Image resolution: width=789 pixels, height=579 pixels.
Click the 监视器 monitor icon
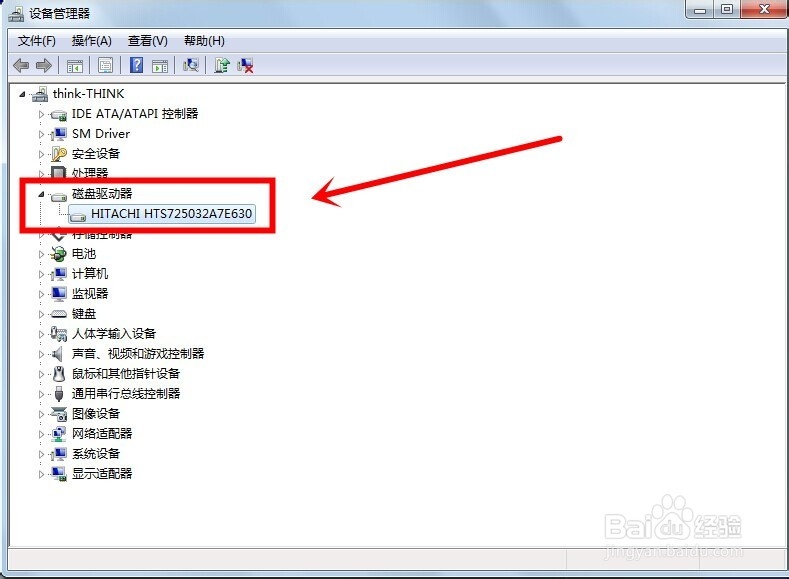click(59, 294)
